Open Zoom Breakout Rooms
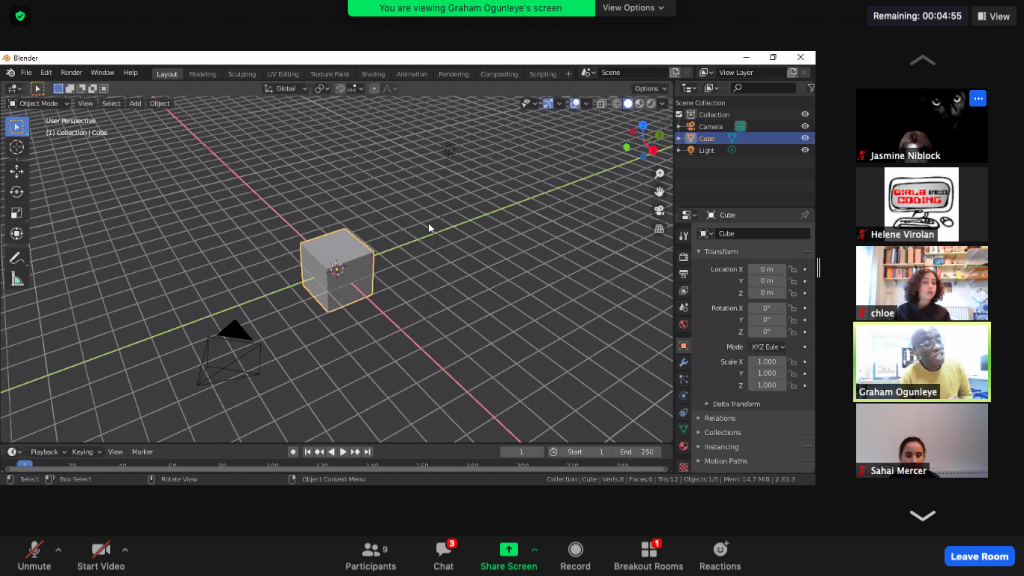This screenshot has height=576, width=1024. pos(648,554)
